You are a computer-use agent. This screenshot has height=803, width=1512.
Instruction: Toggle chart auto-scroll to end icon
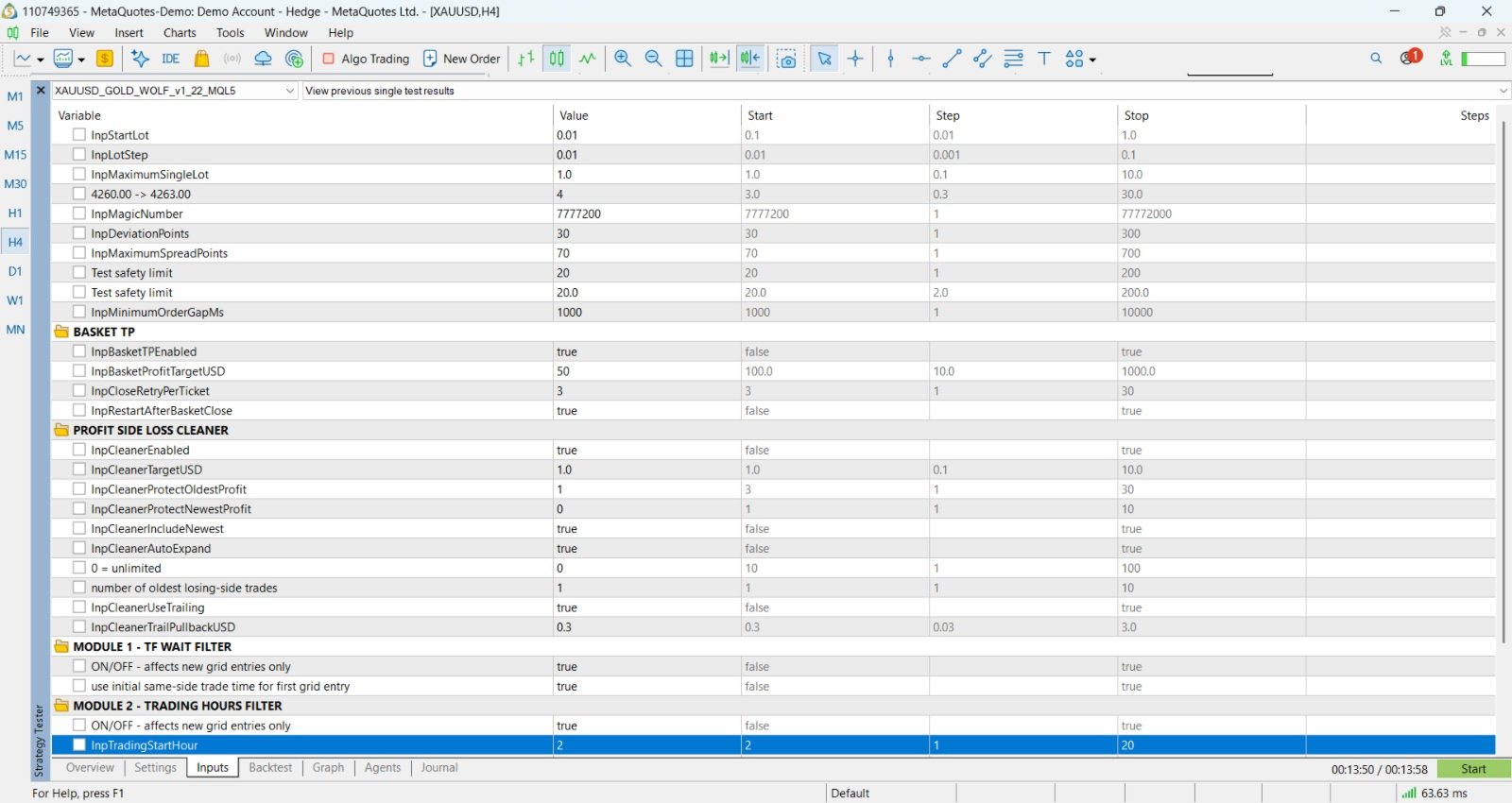(719, 59)
